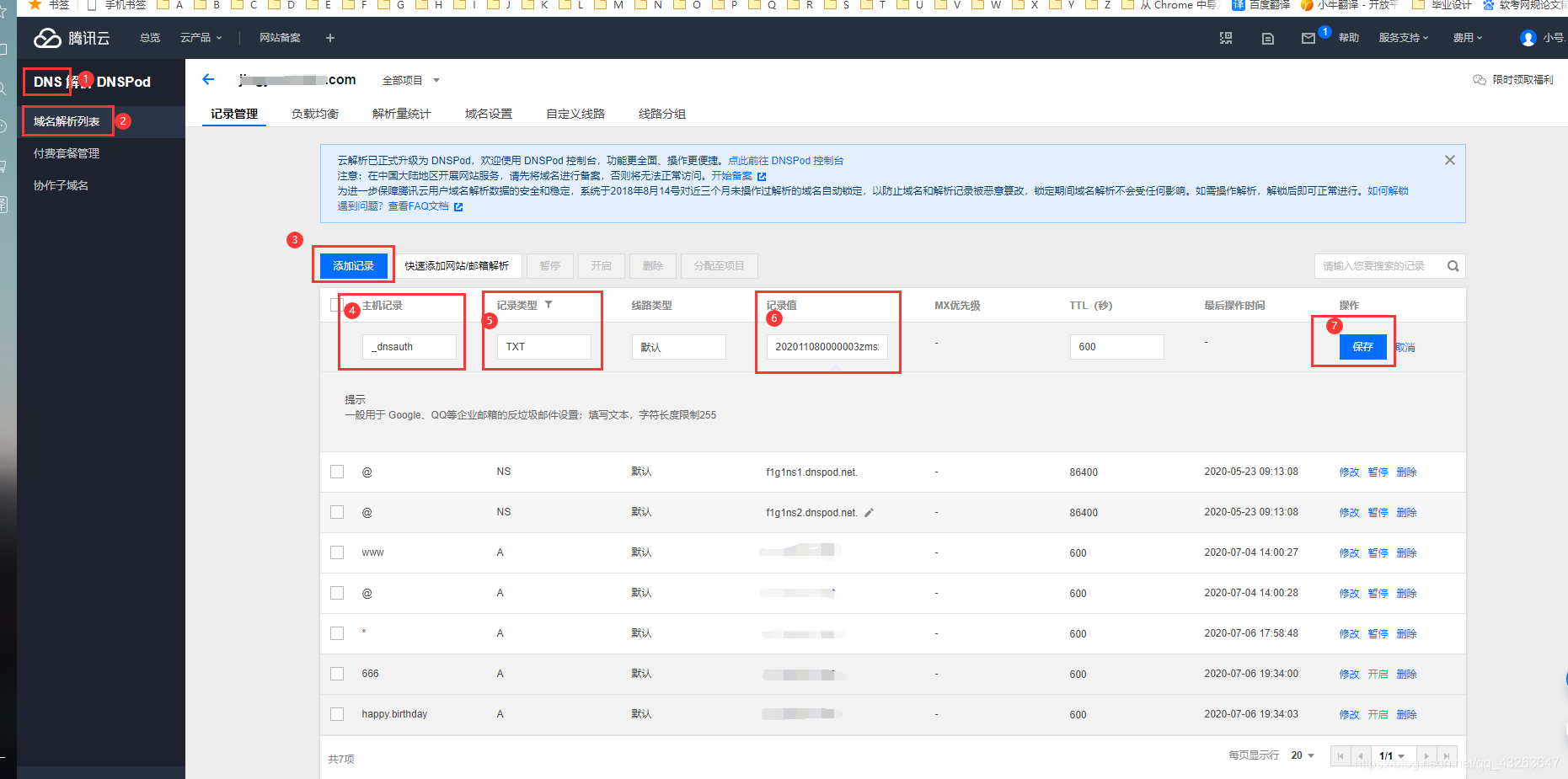Click the TTL input showing 600
This screenshot has height=779, width=1568.
click(x=1117, y=347)
